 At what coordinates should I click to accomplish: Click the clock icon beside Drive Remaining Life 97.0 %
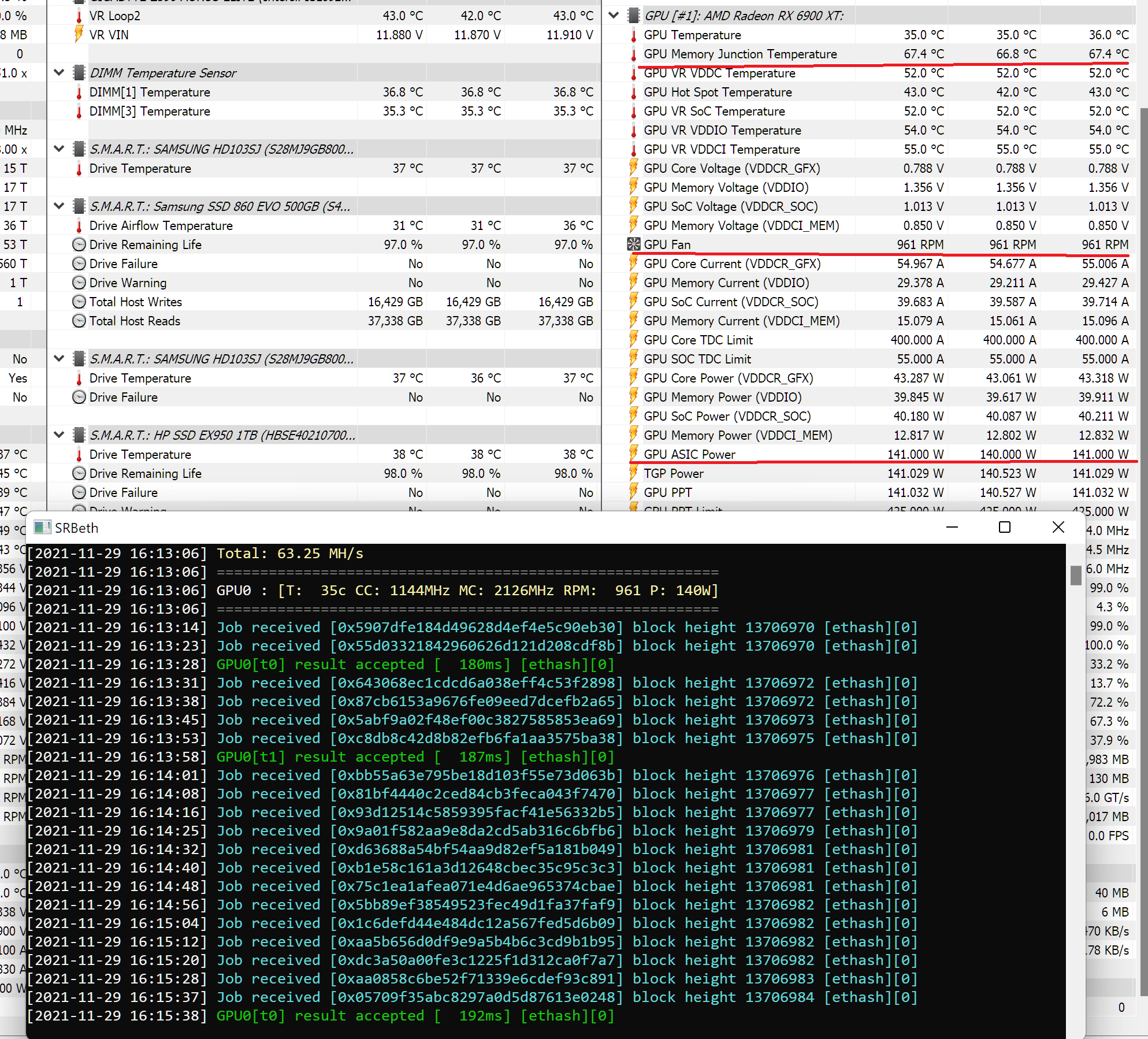pos(79,244)
